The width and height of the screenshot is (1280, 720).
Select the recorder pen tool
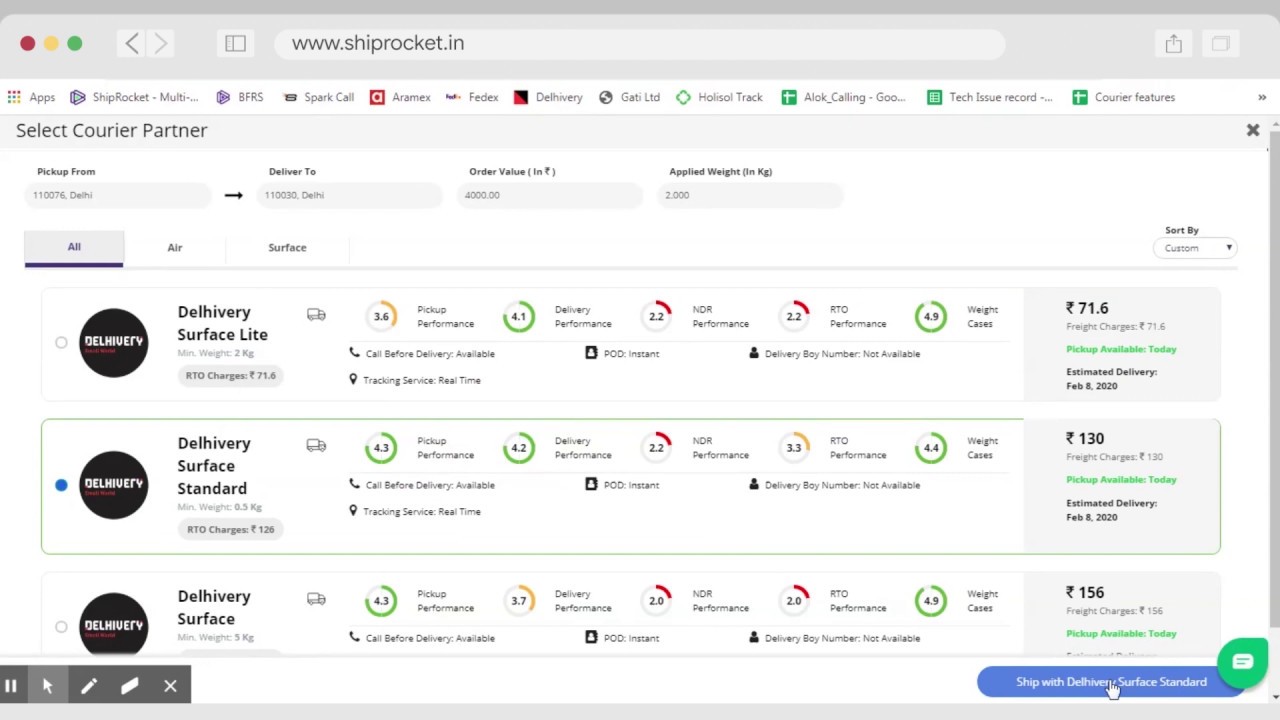coord(89,686)
